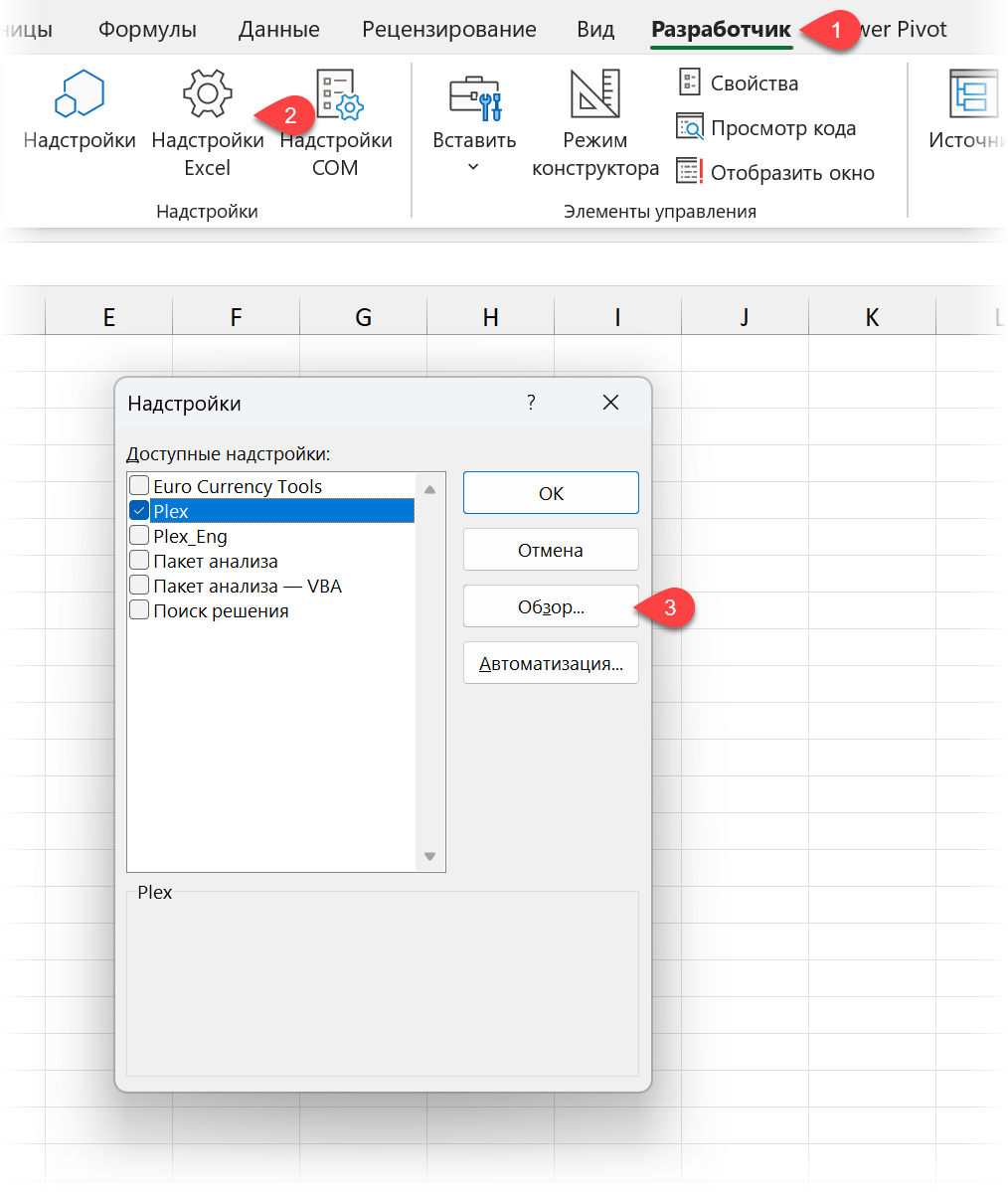Click Просмотр кода icon
The width and height of the screenshot is (1008, 1192).
(x=690, y=128)
